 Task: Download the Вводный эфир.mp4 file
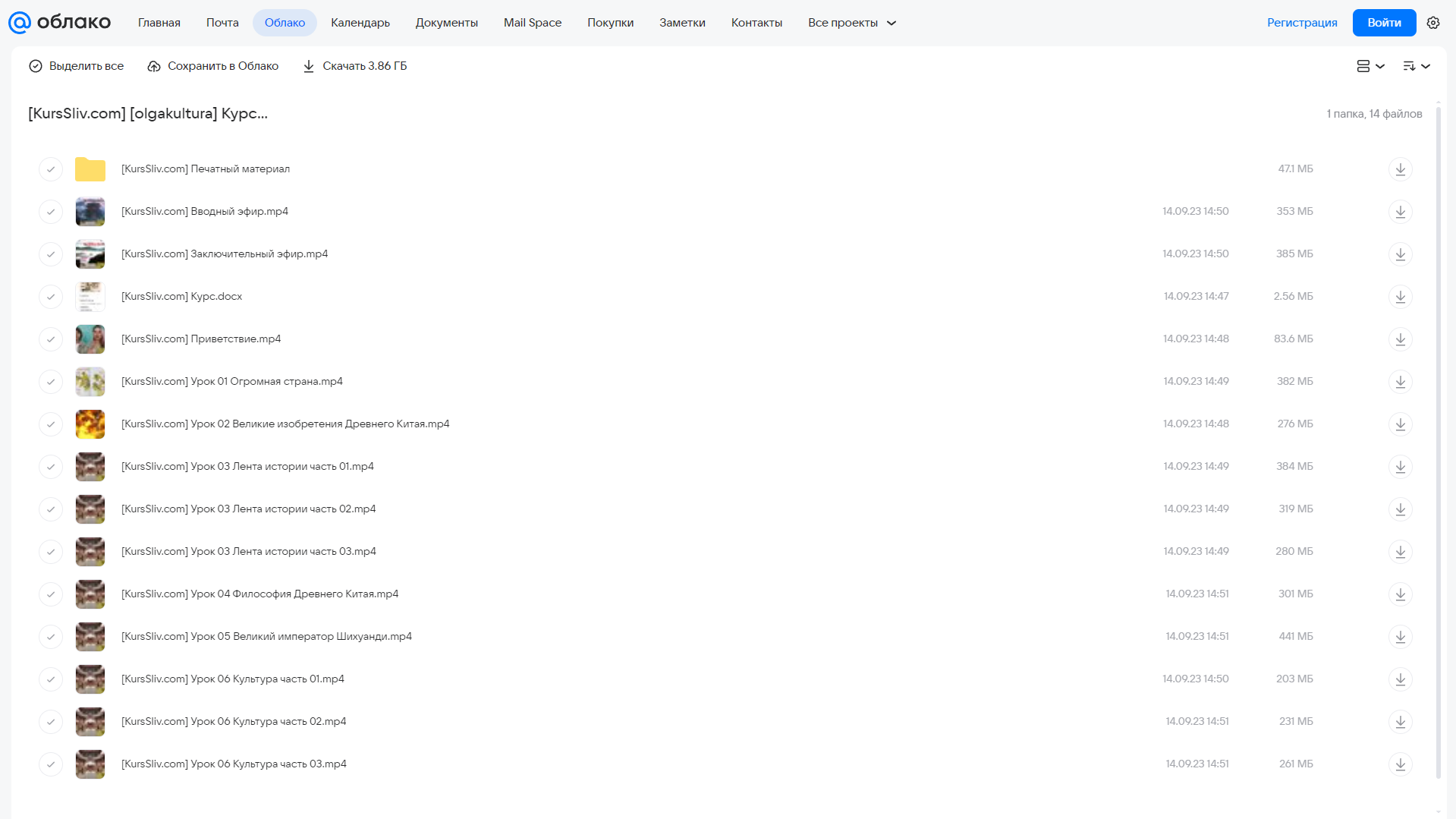pos(1400,212)
